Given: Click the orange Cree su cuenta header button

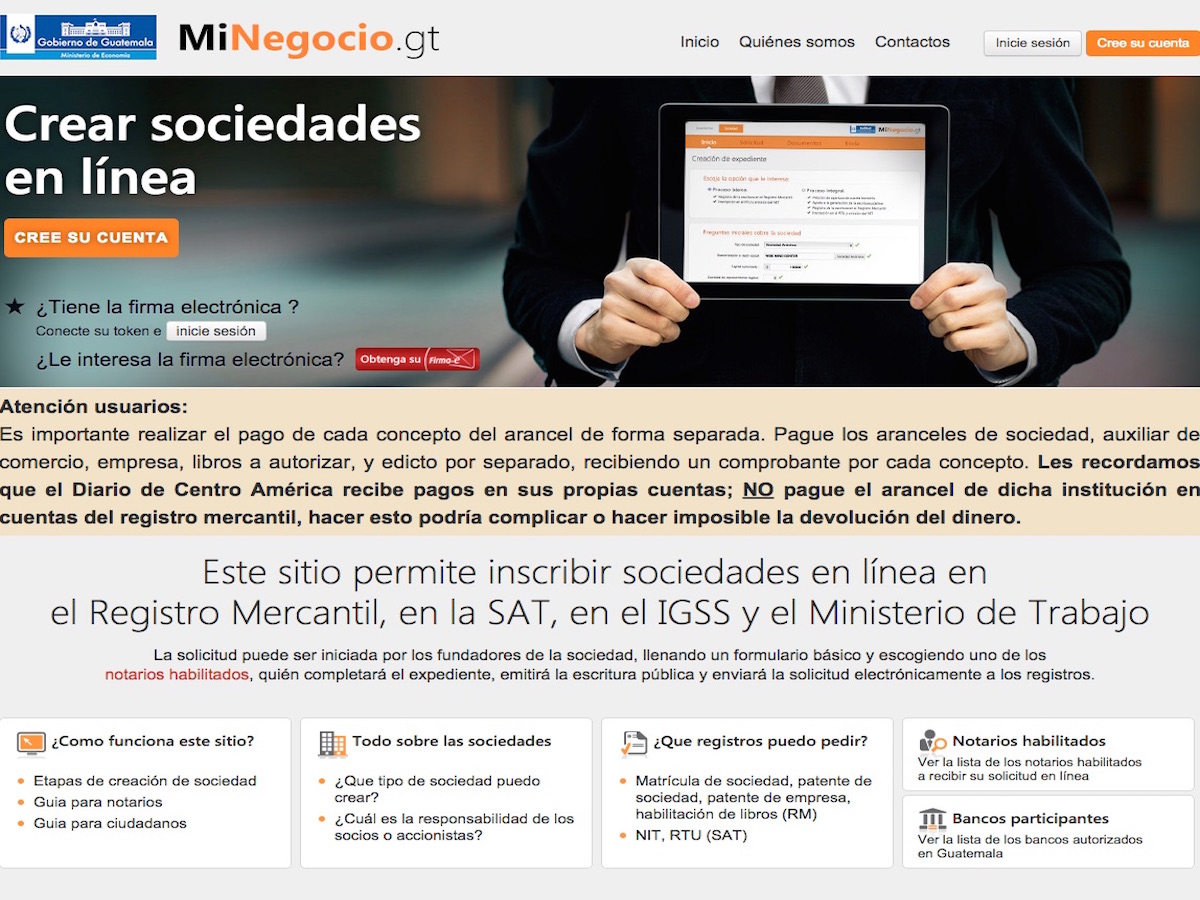Looking at the screenshot, I should [x=1142, y=43].
